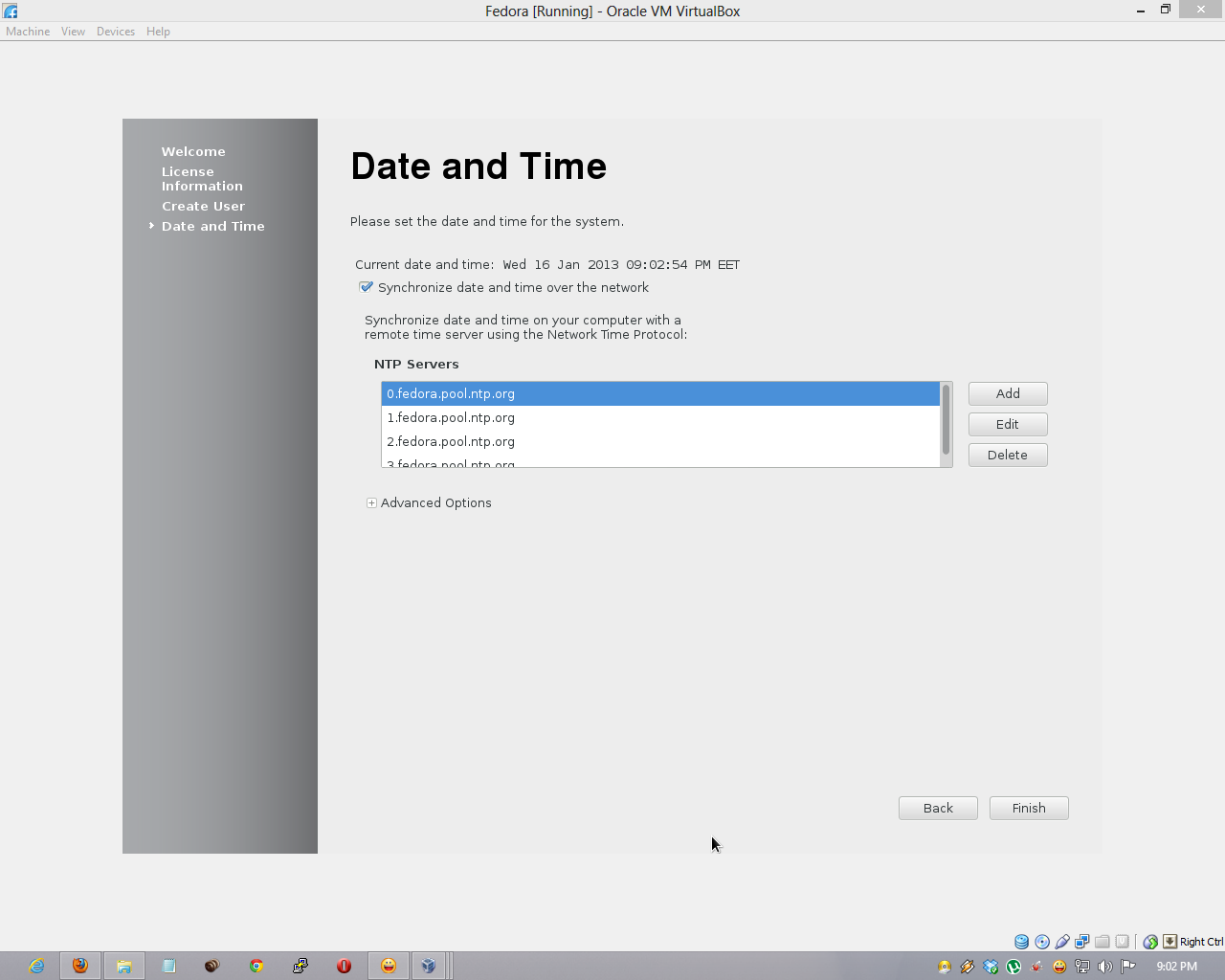Click Date and Time step in sidebar

click(x=212, y=226)
